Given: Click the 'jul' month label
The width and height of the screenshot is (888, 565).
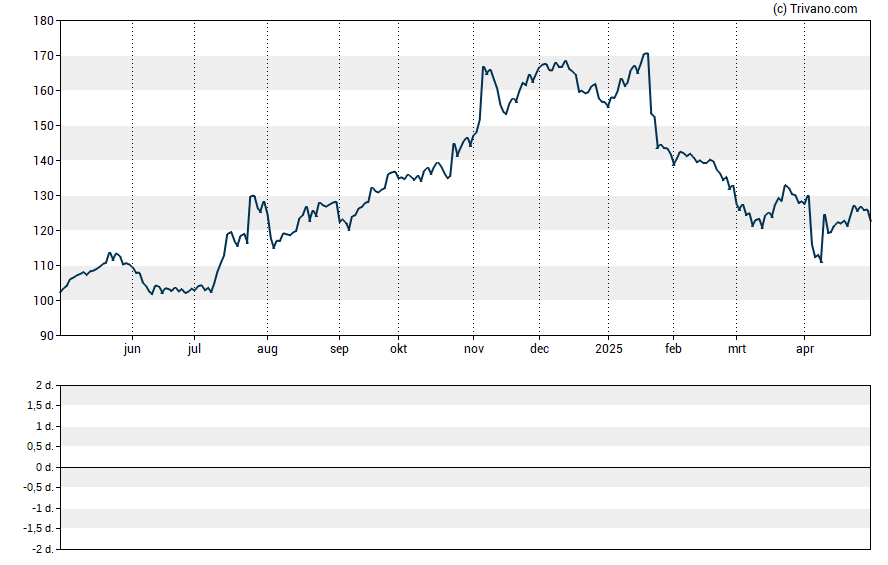Looking at the screenshot, I should (x=194, y=349).
